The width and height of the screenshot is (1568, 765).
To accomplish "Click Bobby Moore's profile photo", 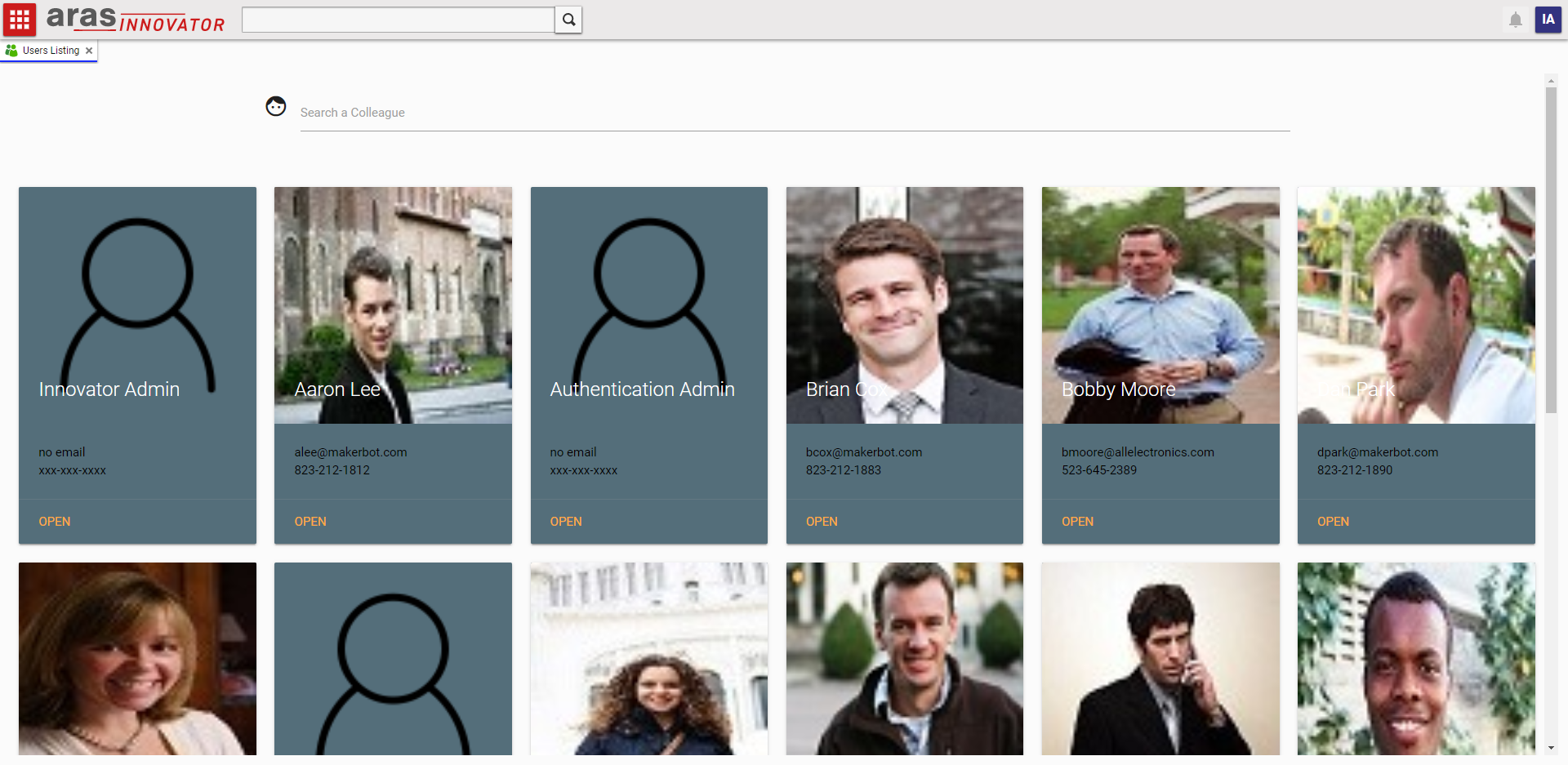I will (x=1160, y=305).
